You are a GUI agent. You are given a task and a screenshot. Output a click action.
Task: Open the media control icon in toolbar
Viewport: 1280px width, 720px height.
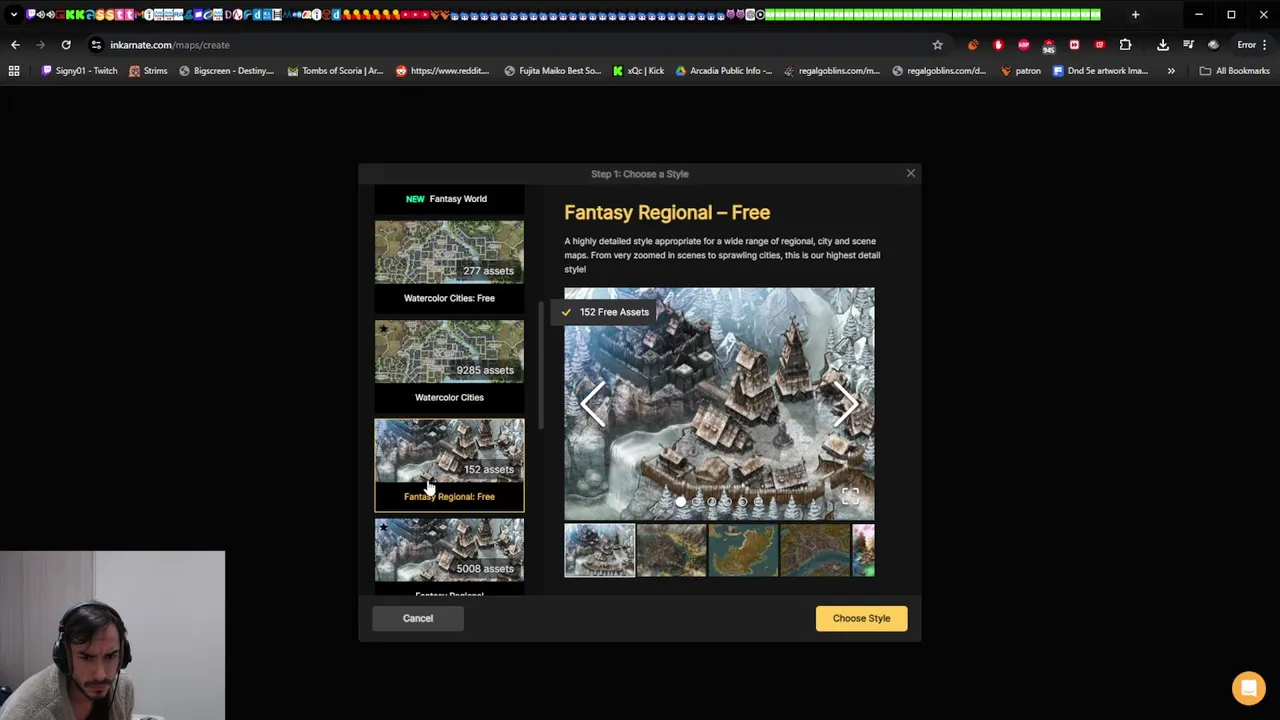pyautogui.click(x=1188, y=45)
